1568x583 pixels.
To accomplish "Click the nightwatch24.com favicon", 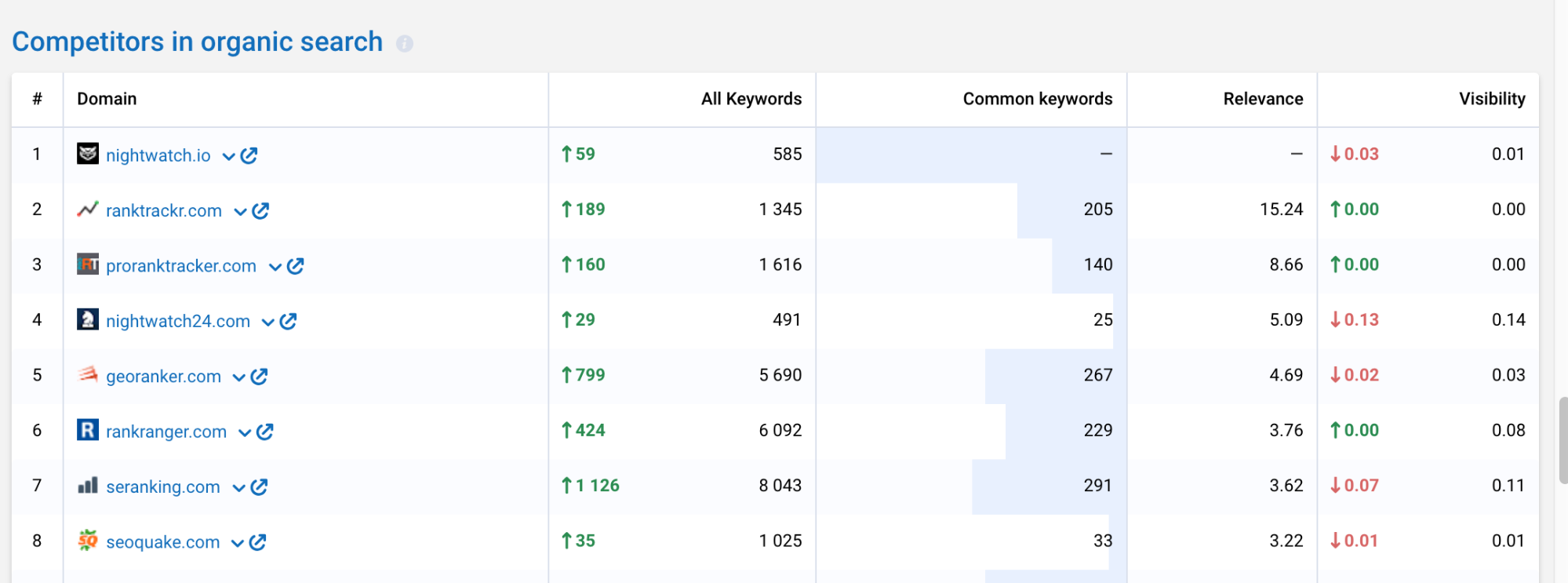I will pos(88,319).
